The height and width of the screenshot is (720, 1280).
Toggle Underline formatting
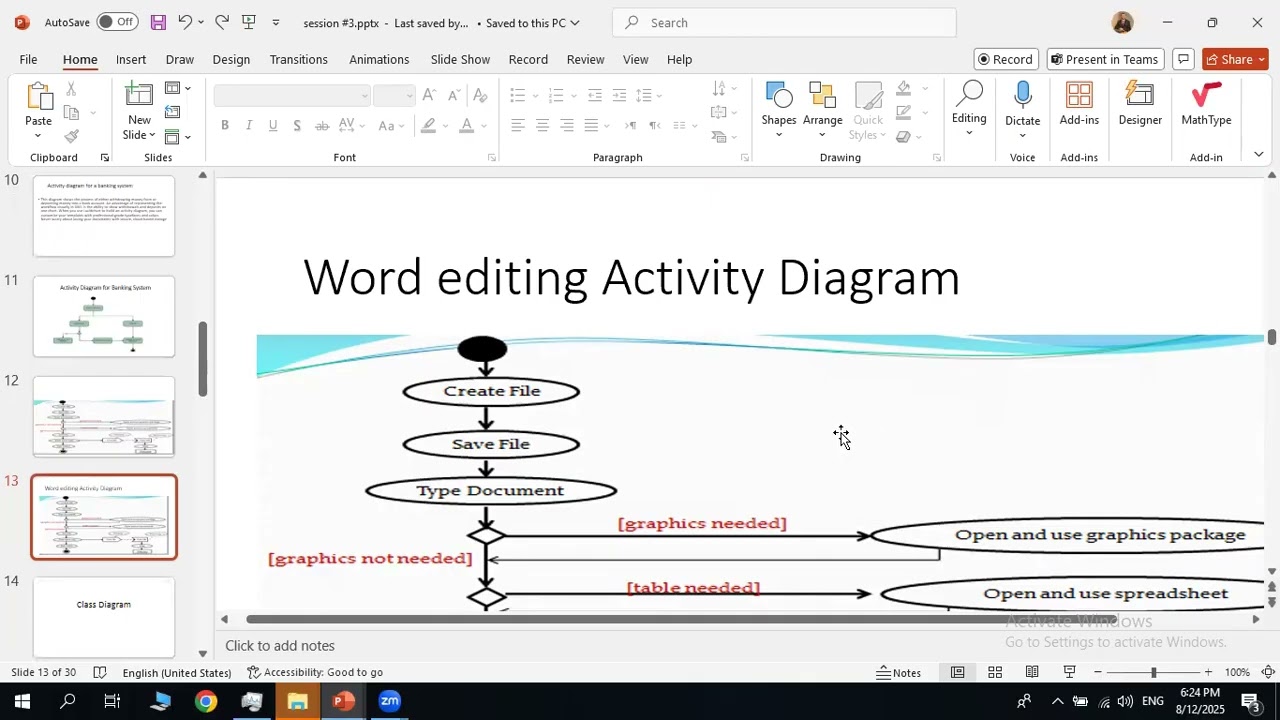coord(273,125)
